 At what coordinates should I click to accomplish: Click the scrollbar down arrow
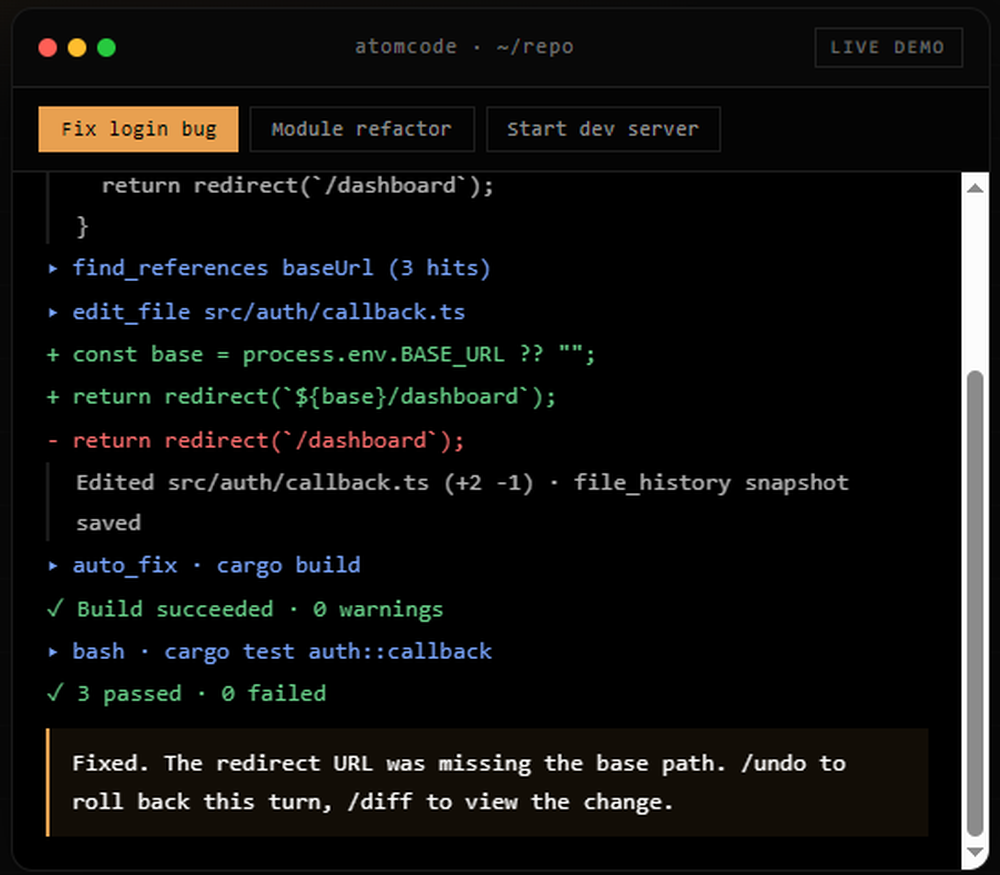(974, 852)
